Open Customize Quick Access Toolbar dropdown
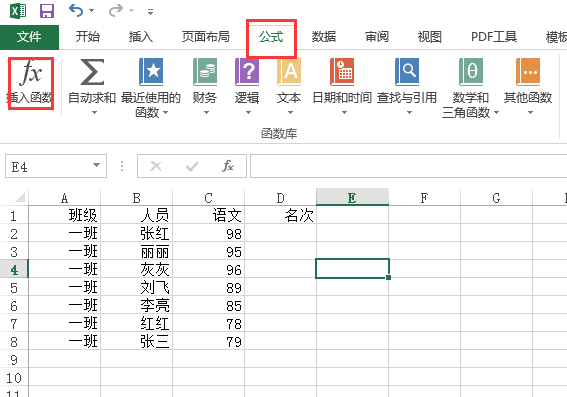Screen dimensions: 567x397 (150, 12)
